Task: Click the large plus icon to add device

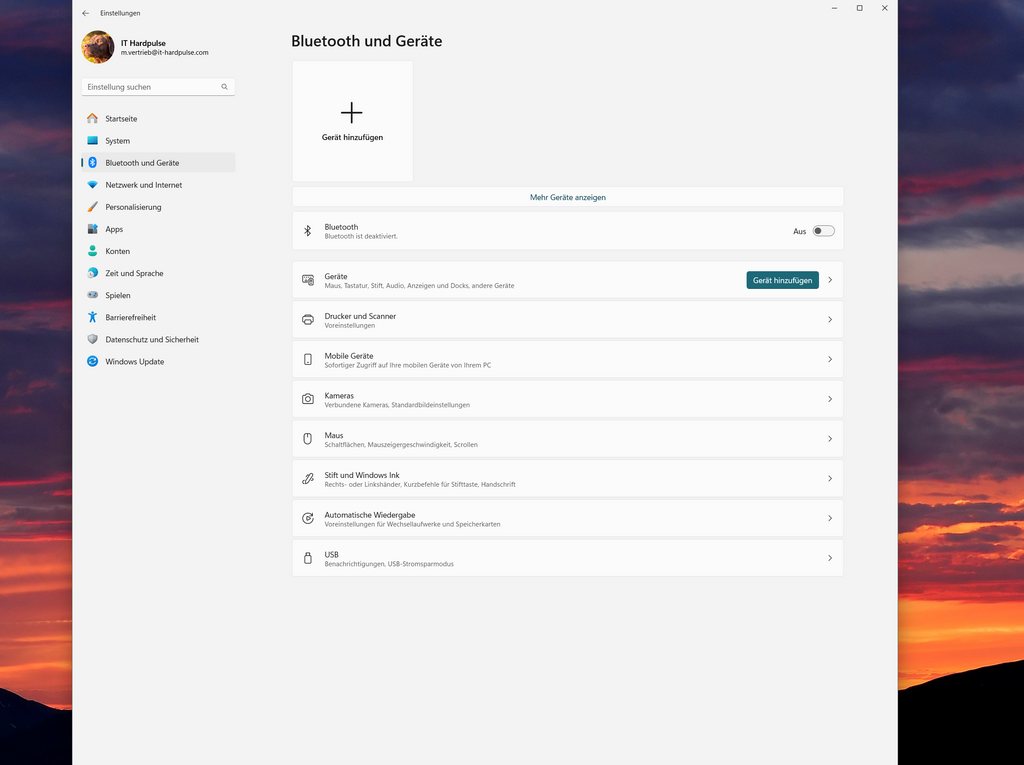Action: tap(352, 112)
